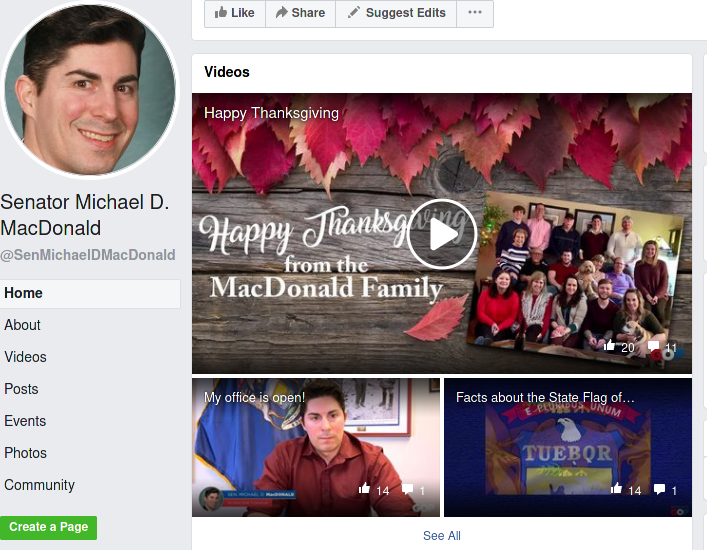Click the like icon on State Flag video
The image size is (707, 550).
[x=616, y=488]
